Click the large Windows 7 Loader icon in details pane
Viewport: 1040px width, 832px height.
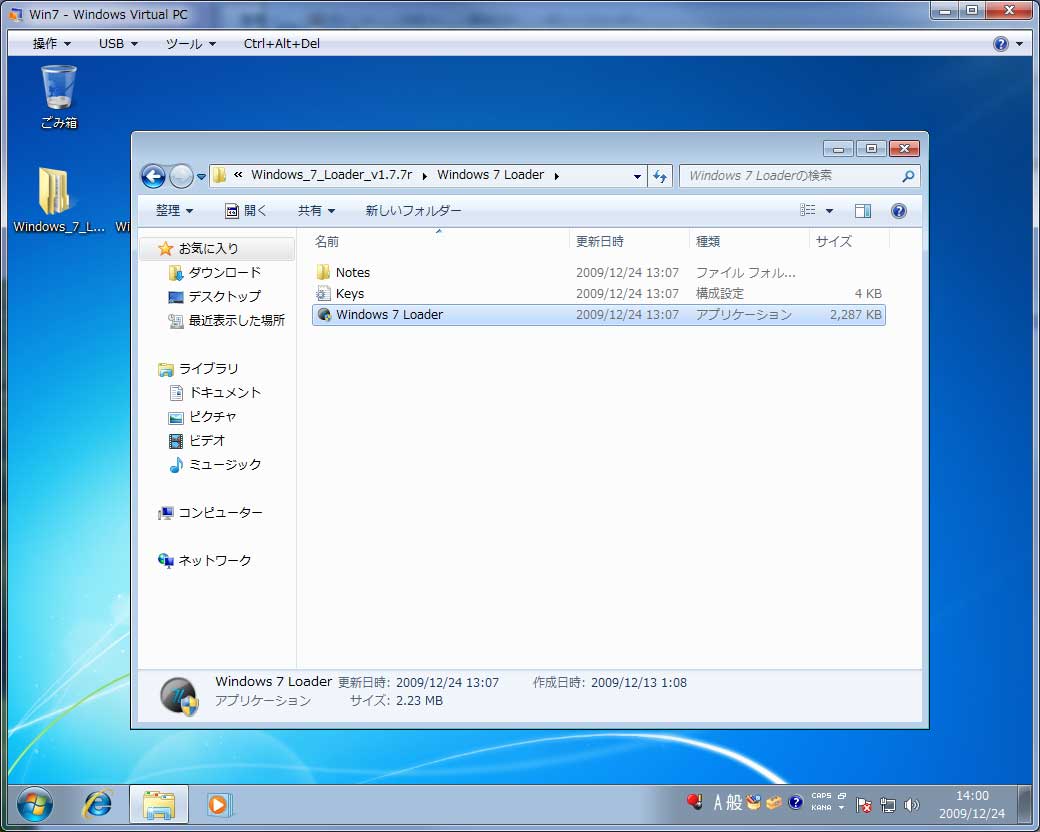point(179,696)
